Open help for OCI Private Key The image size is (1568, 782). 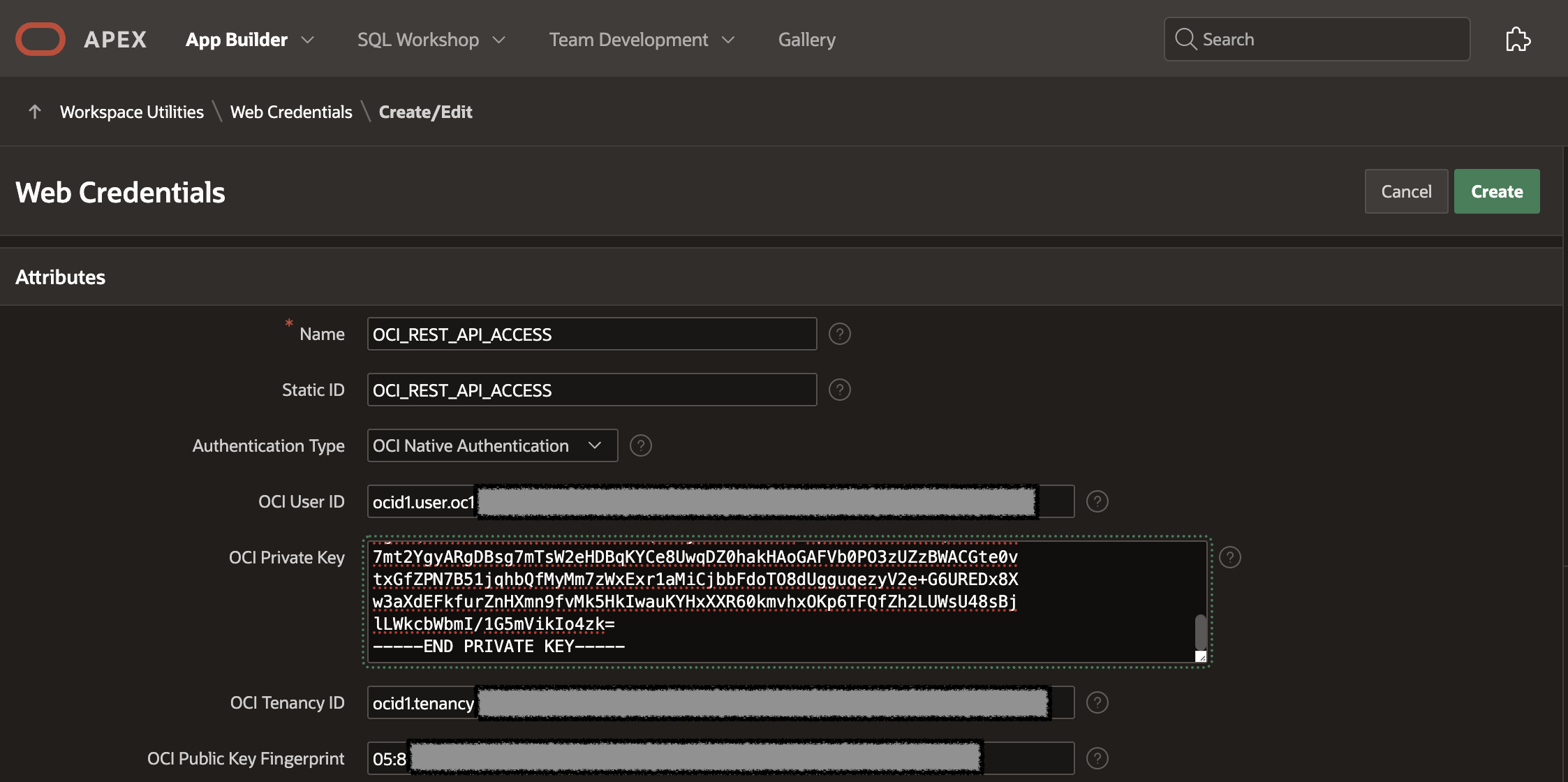coord(1230,557)
